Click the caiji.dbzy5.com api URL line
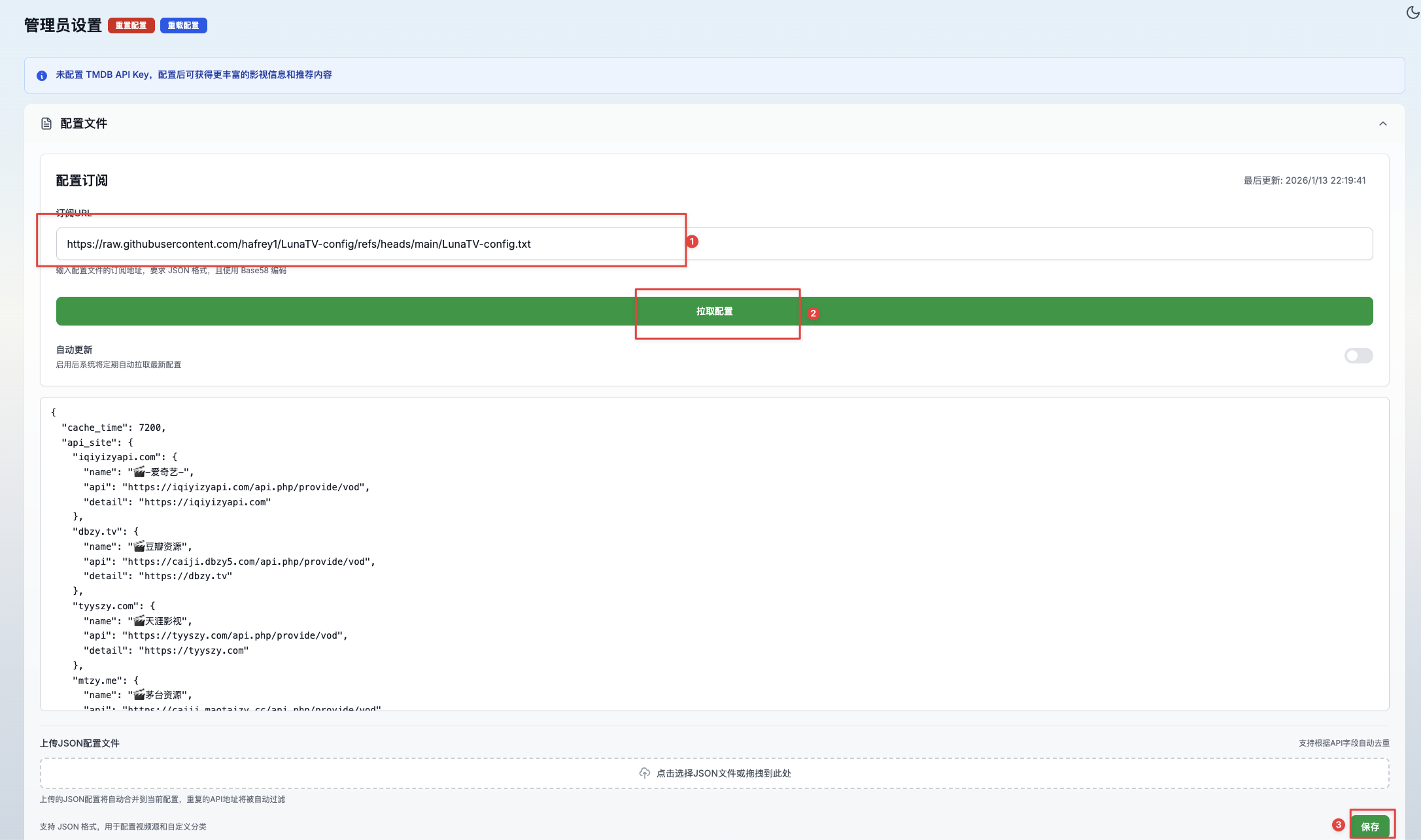This screenshot has width=1421, height=840. [x=230, y=562]
